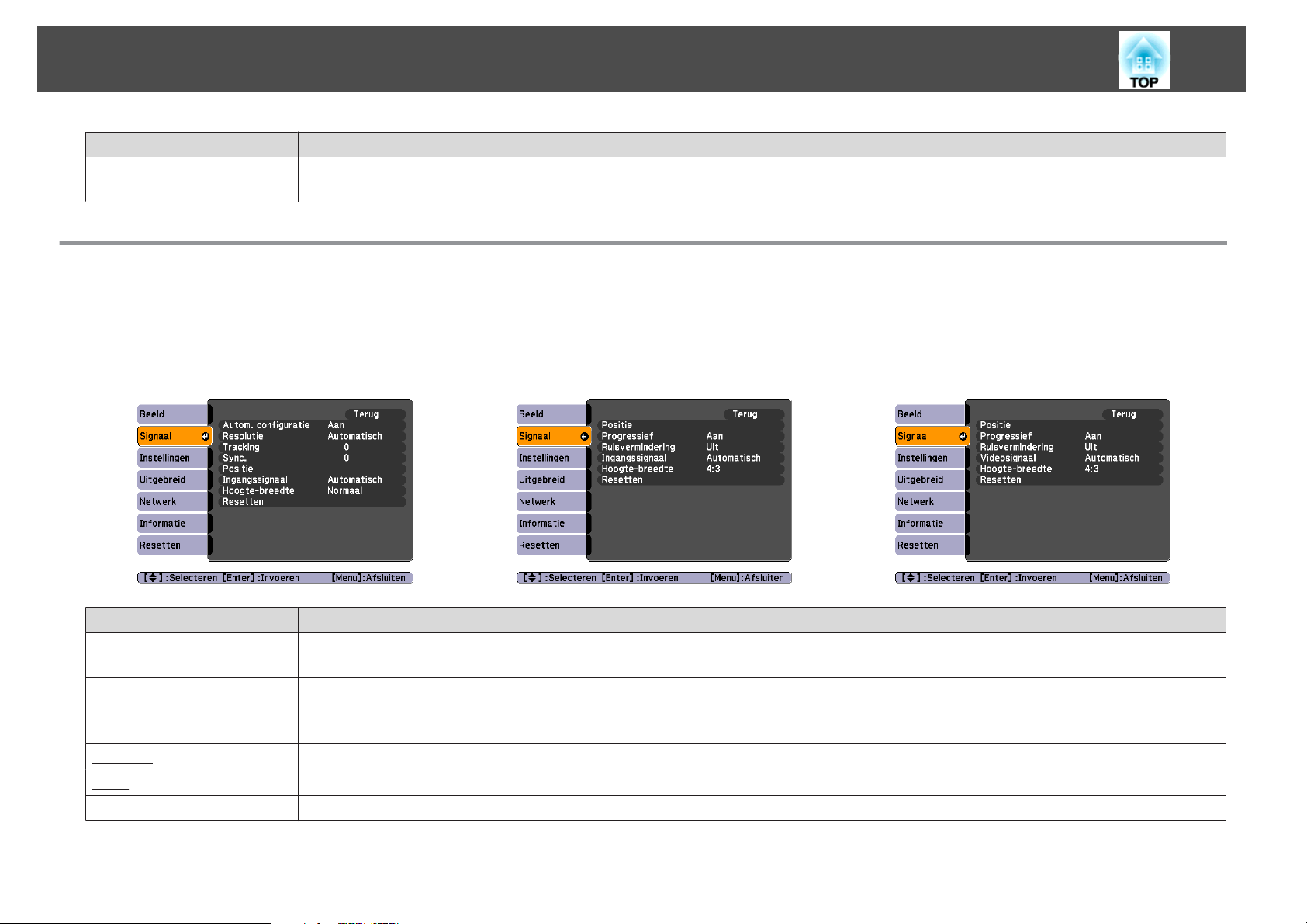Select Uitgebreid tab in the right menu screenshot

coord(931,479)
